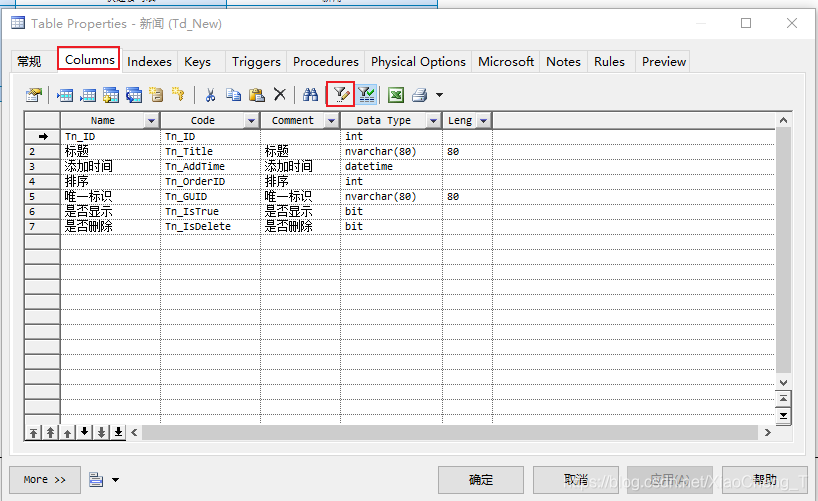Copy the selected rows using the toolbar icon
This screenshot has width=818, height=501.
[x=233, y=94]
